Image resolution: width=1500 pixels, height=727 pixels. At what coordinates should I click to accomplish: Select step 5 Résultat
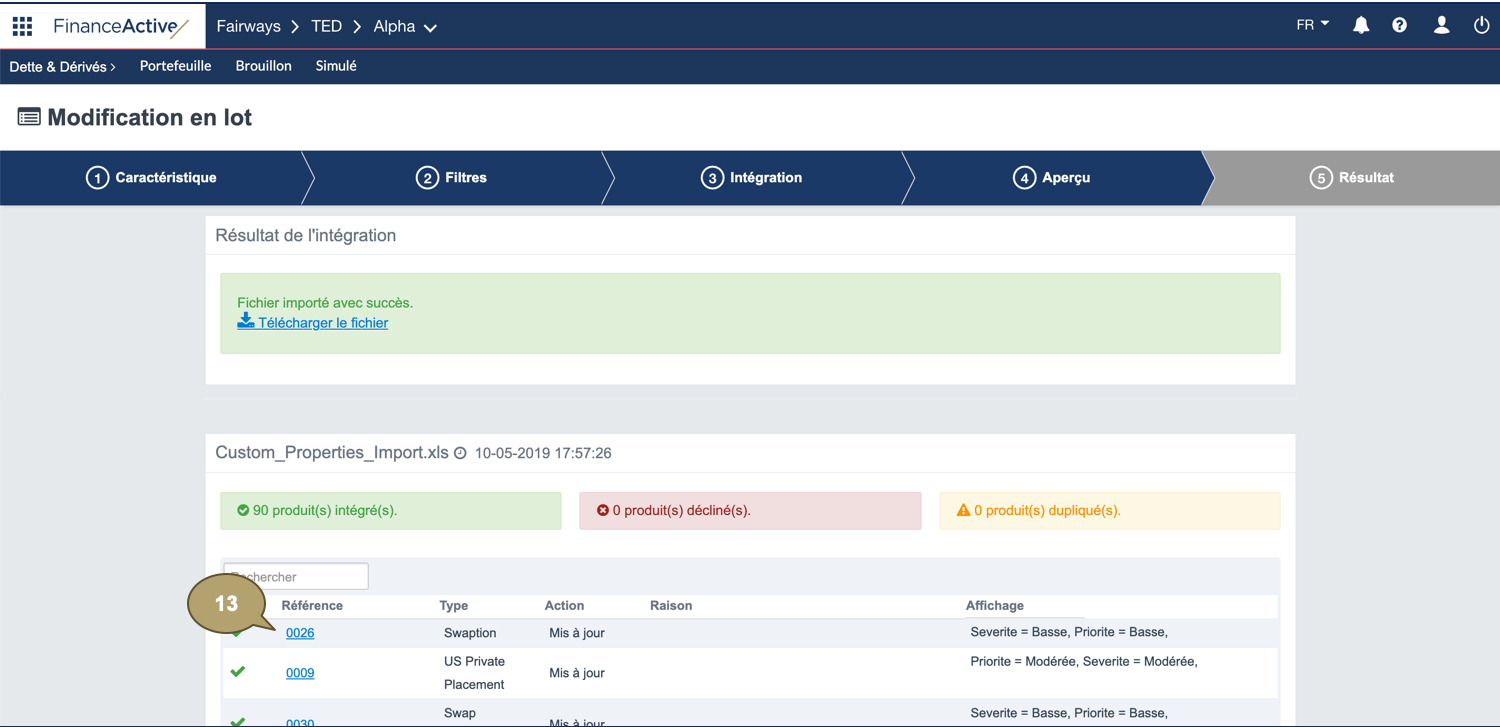tap(1351, 178)
